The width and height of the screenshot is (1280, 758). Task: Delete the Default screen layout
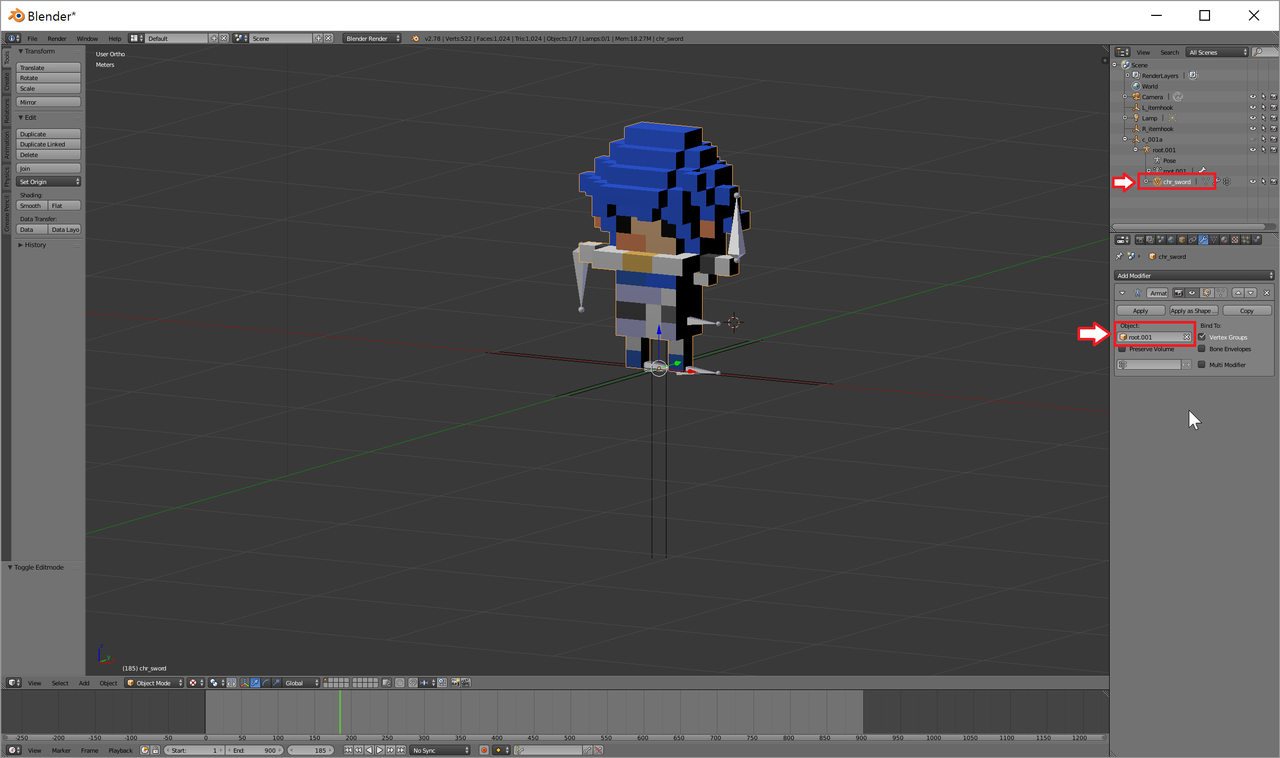click(224, 38)
